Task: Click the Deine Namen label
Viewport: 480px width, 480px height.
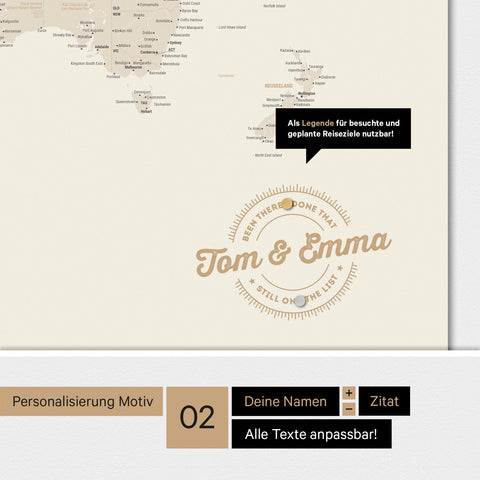Action: (285, 401)
